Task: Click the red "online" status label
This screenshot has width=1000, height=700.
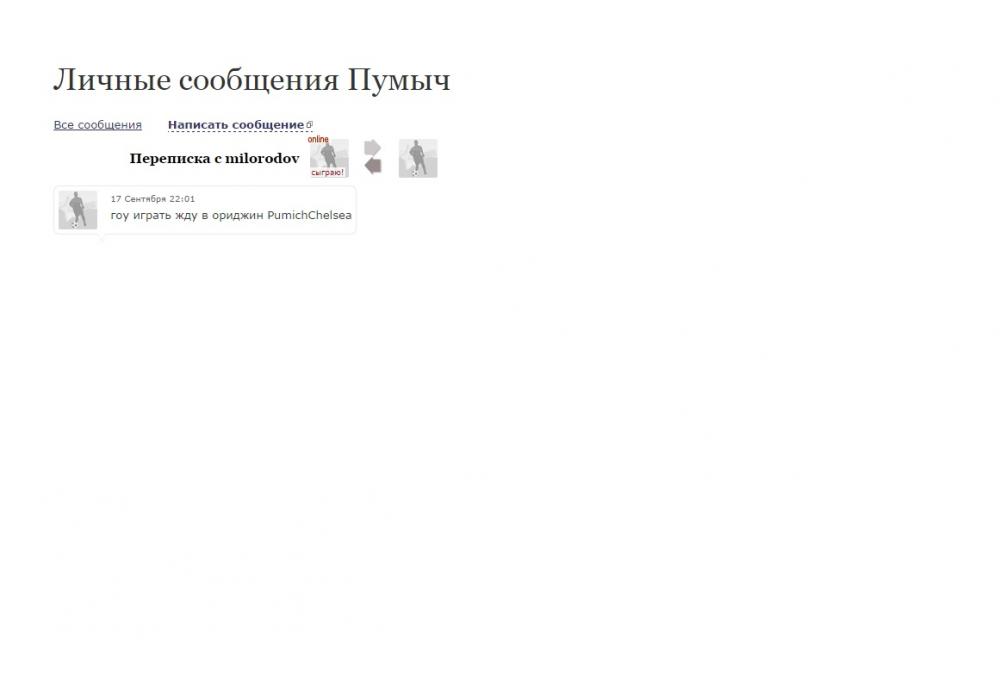Action: [318, 140]
